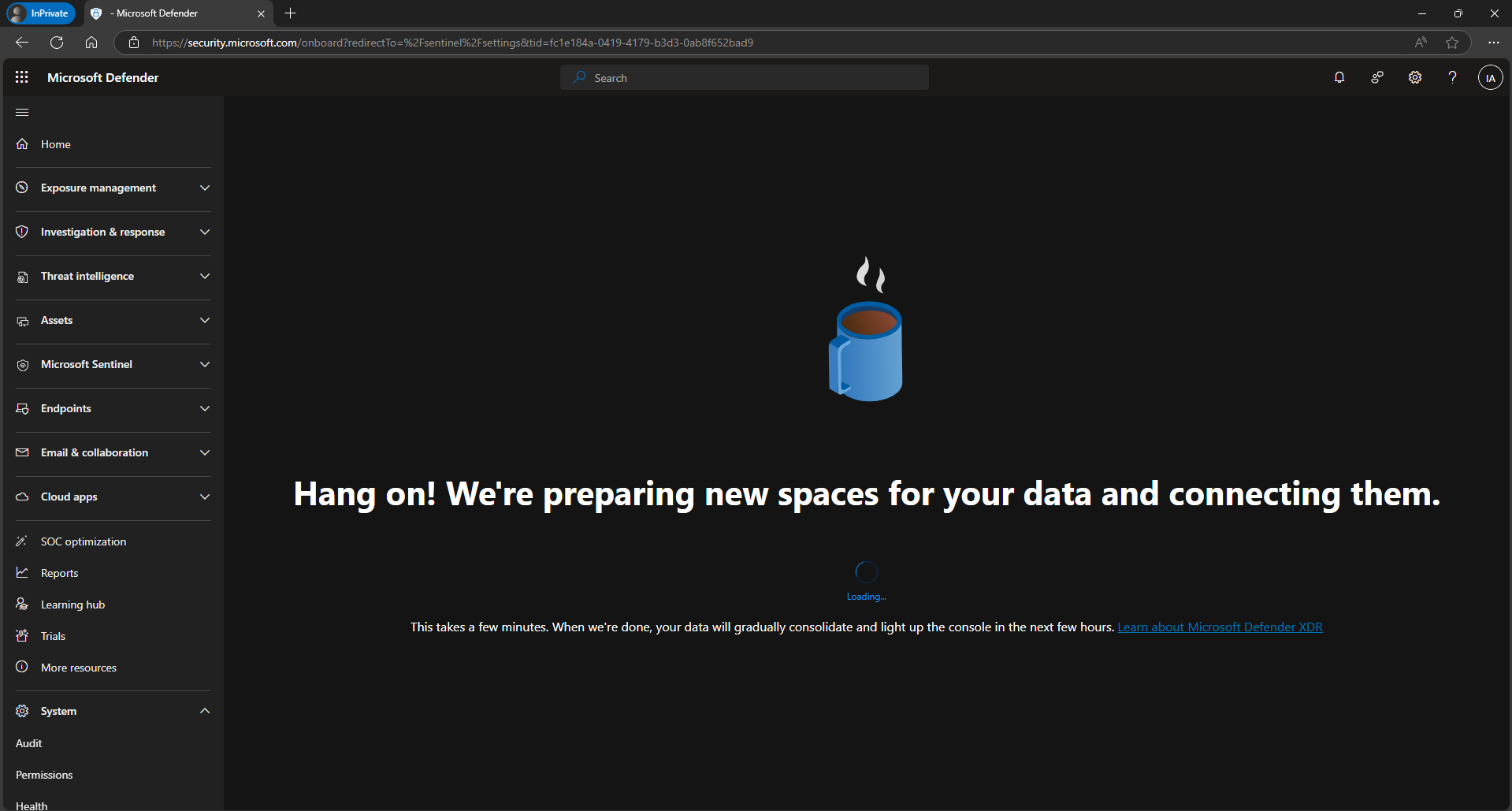Click the browser refresh icon
The height and width of the screenshot is (811, 1512).
[x=57, y=43]
